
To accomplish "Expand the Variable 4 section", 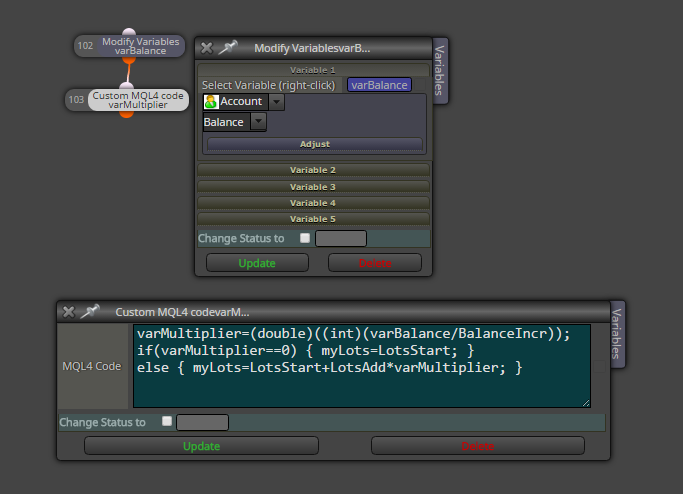I will [313, 203].
